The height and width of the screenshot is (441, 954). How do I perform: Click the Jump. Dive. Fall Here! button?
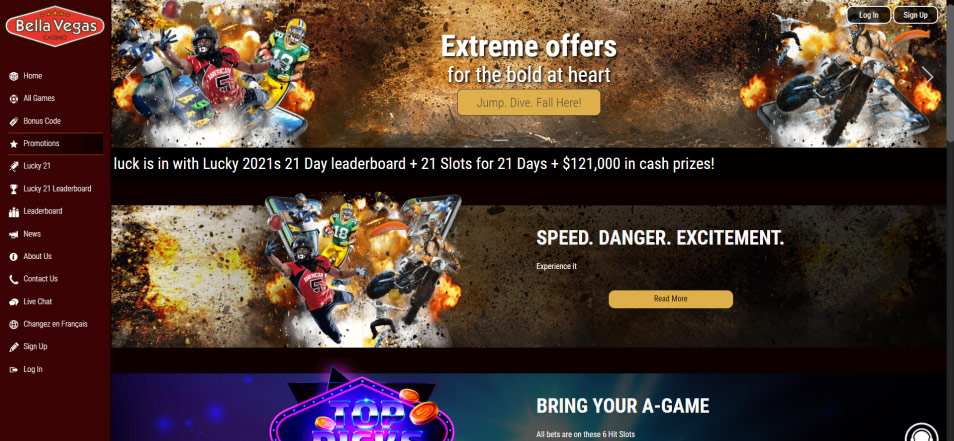click(529, 103)
